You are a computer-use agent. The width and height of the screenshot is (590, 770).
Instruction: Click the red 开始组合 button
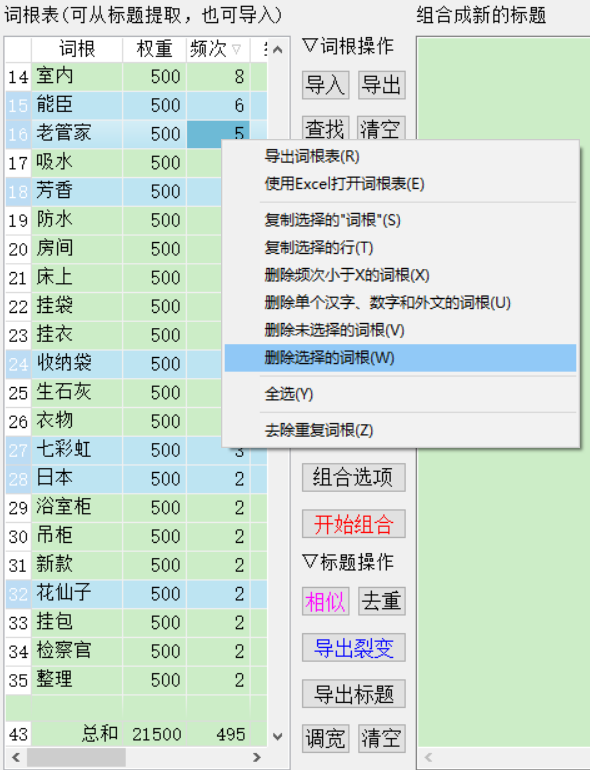coord(354,524)
